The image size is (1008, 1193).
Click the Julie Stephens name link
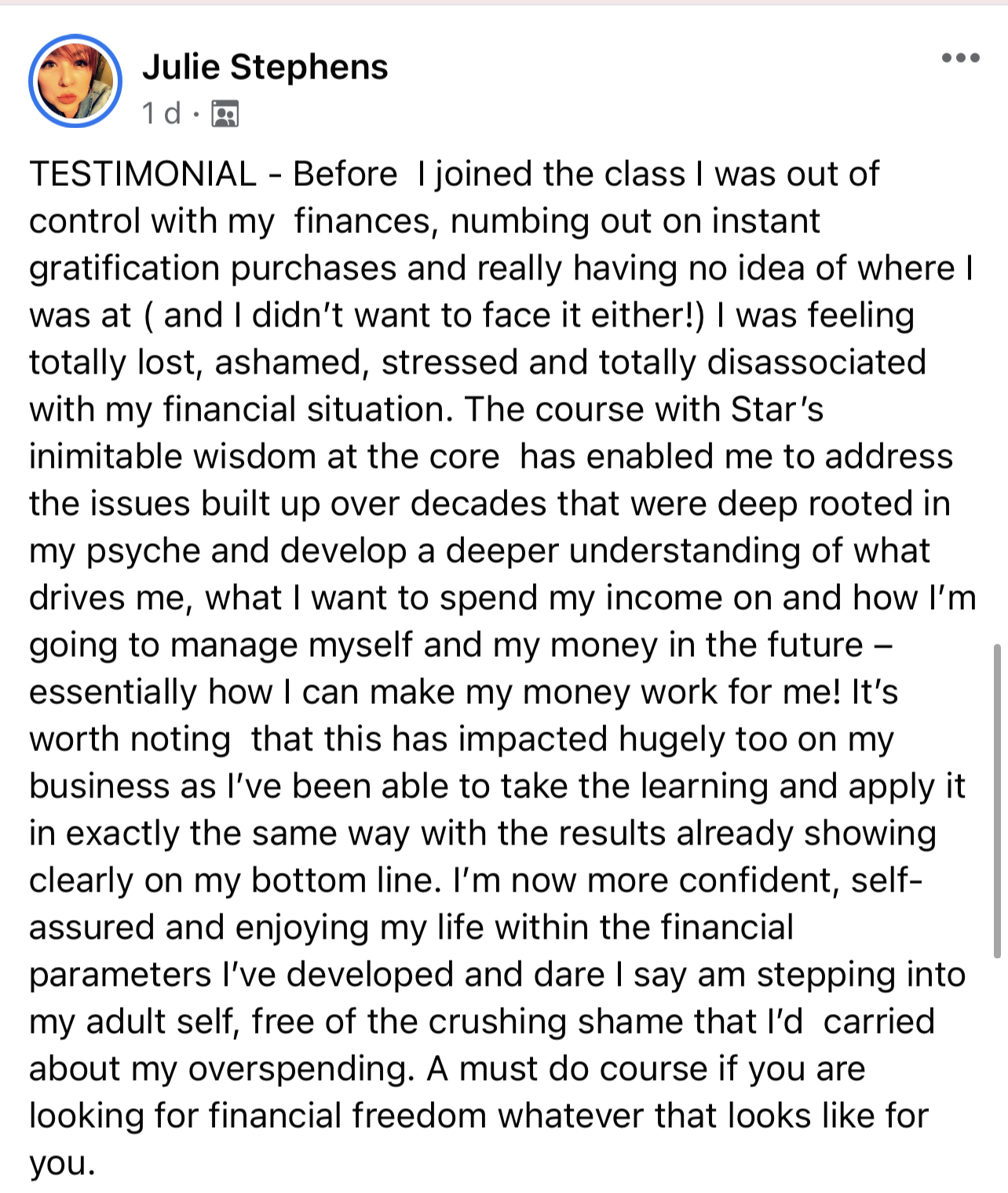tap(265, 67)
